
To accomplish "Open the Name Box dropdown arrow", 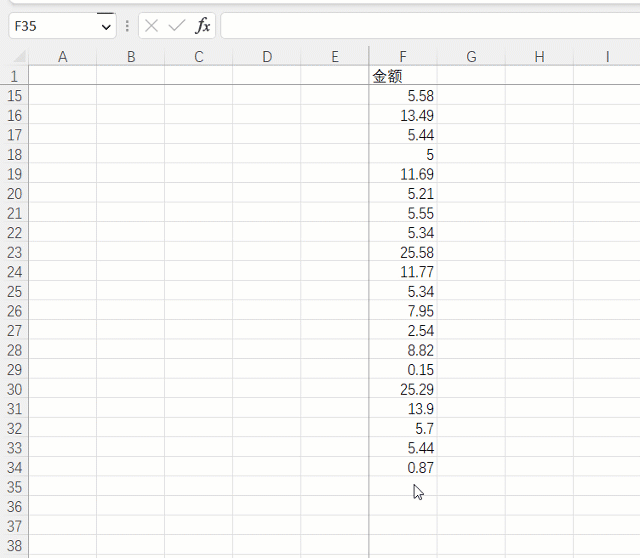I will pyautogui.click(x=106, y=27).
